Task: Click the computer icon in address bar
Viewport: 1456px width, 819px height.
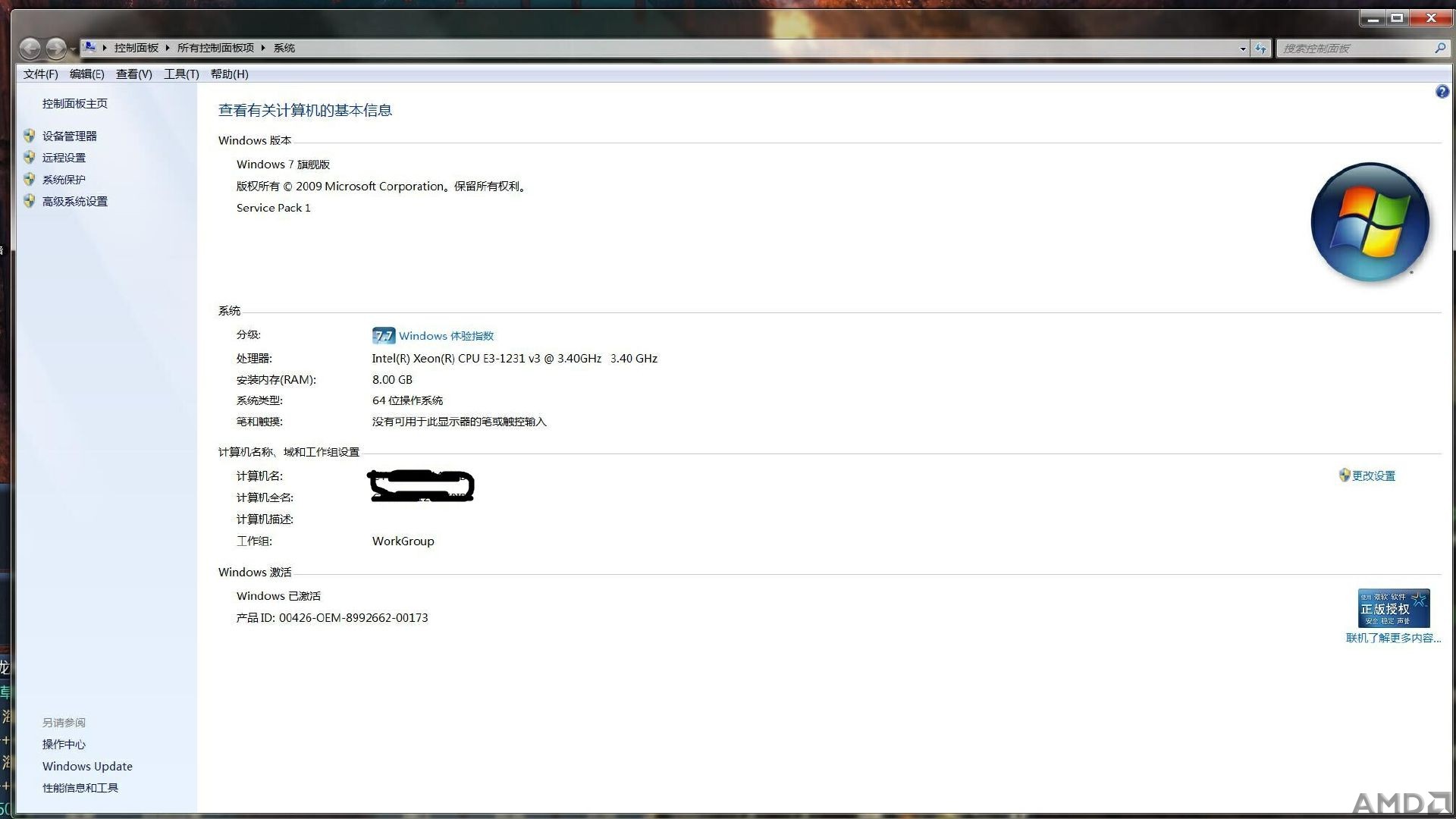Action: [89, 48]
